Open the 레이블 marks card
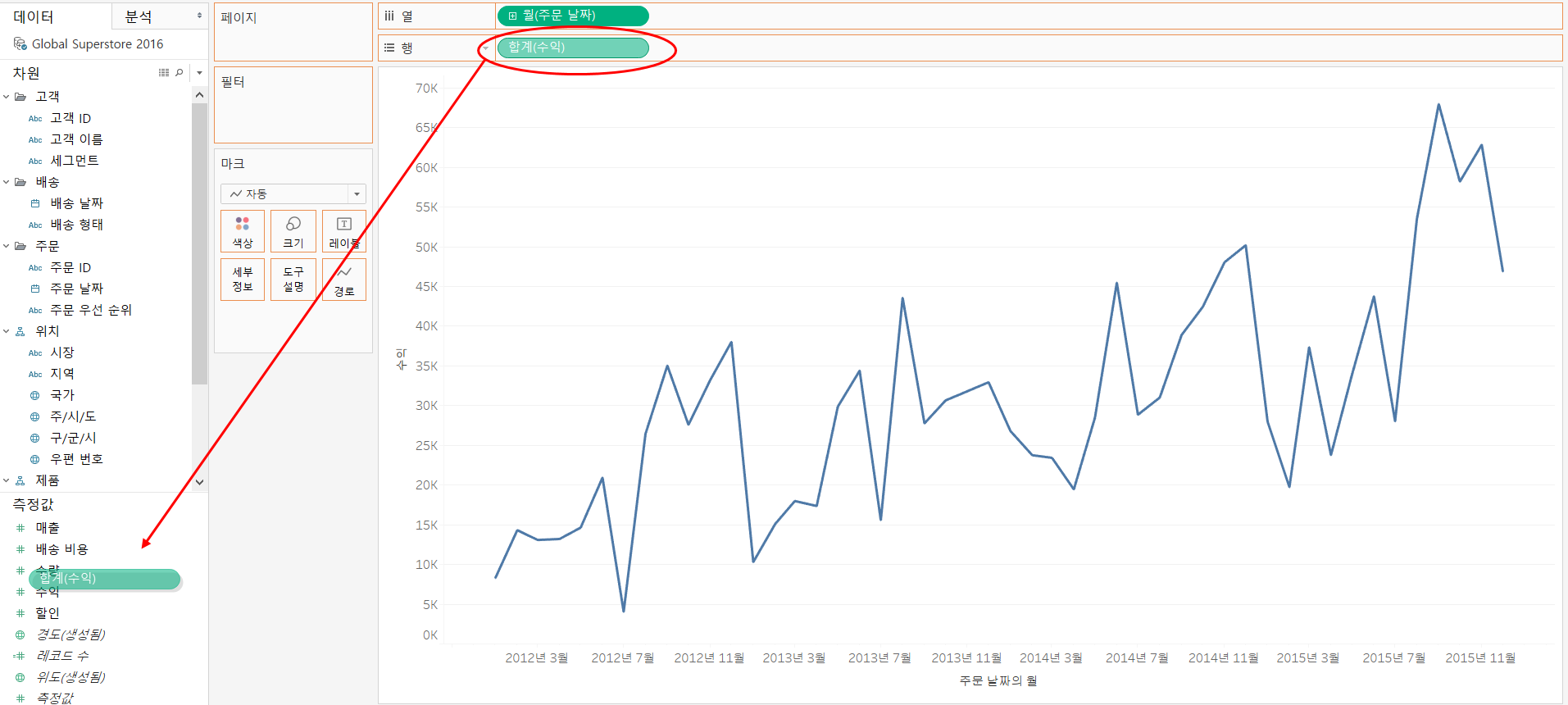This screenshot has height=705, width=1568. click(343, 231)
